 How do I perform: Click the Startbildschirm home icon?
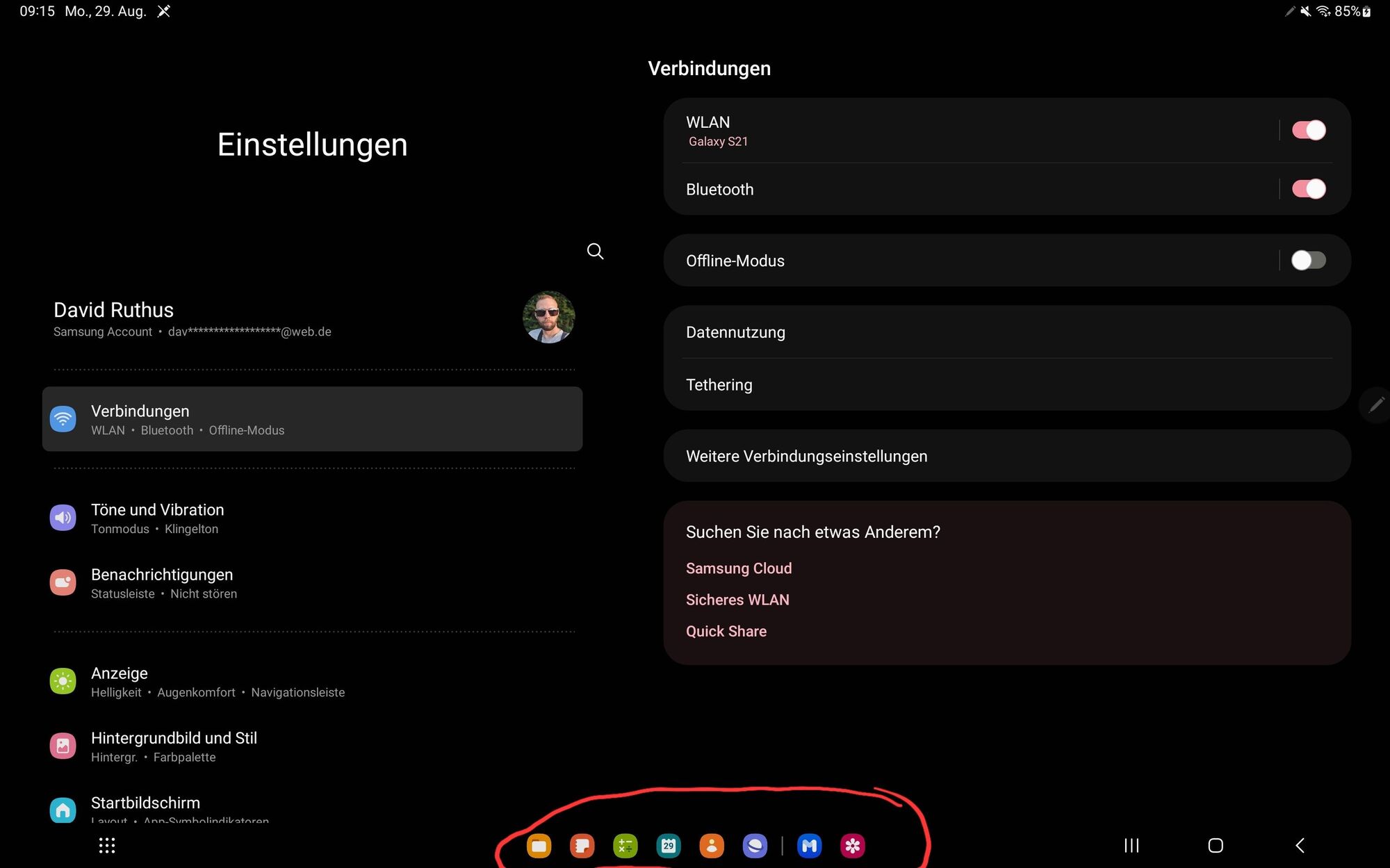[x=63, y=810]
